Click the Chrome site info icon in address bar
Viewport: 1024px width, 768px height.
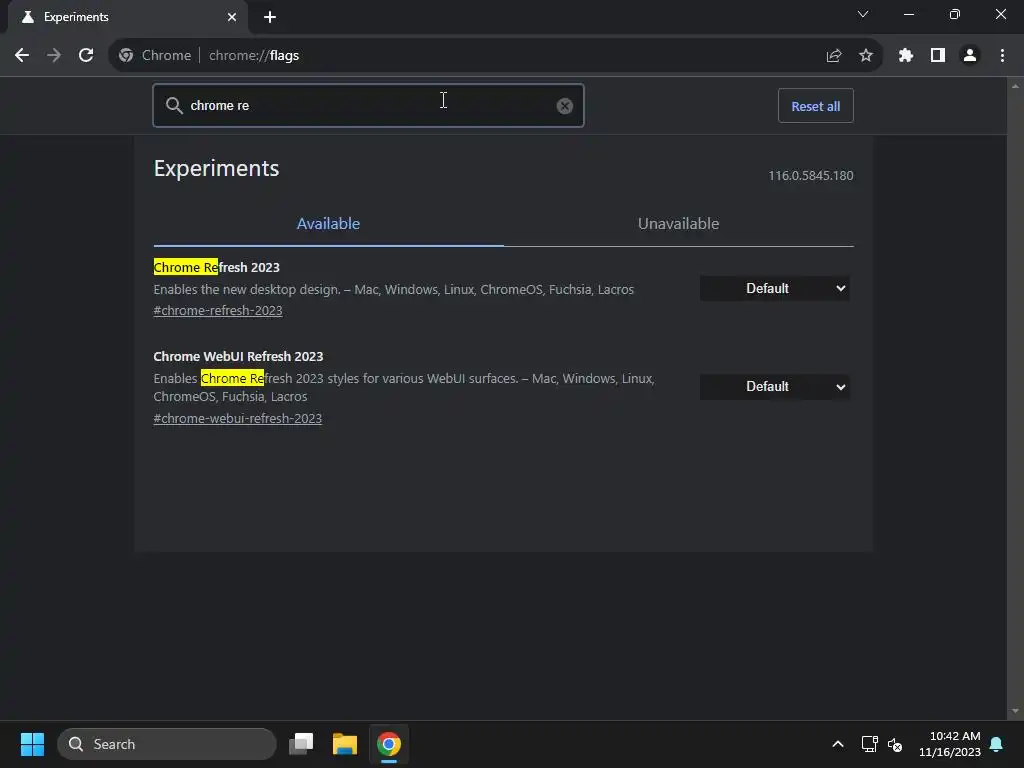(126, 56)
